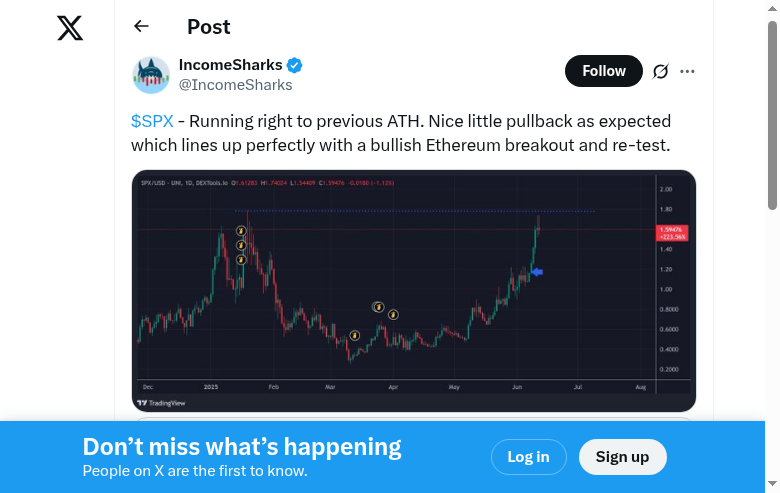Click the blue arrow marker on the chart
Image resolution: width=780 pixels, height=493 pixels.
(x=537, y=272)
